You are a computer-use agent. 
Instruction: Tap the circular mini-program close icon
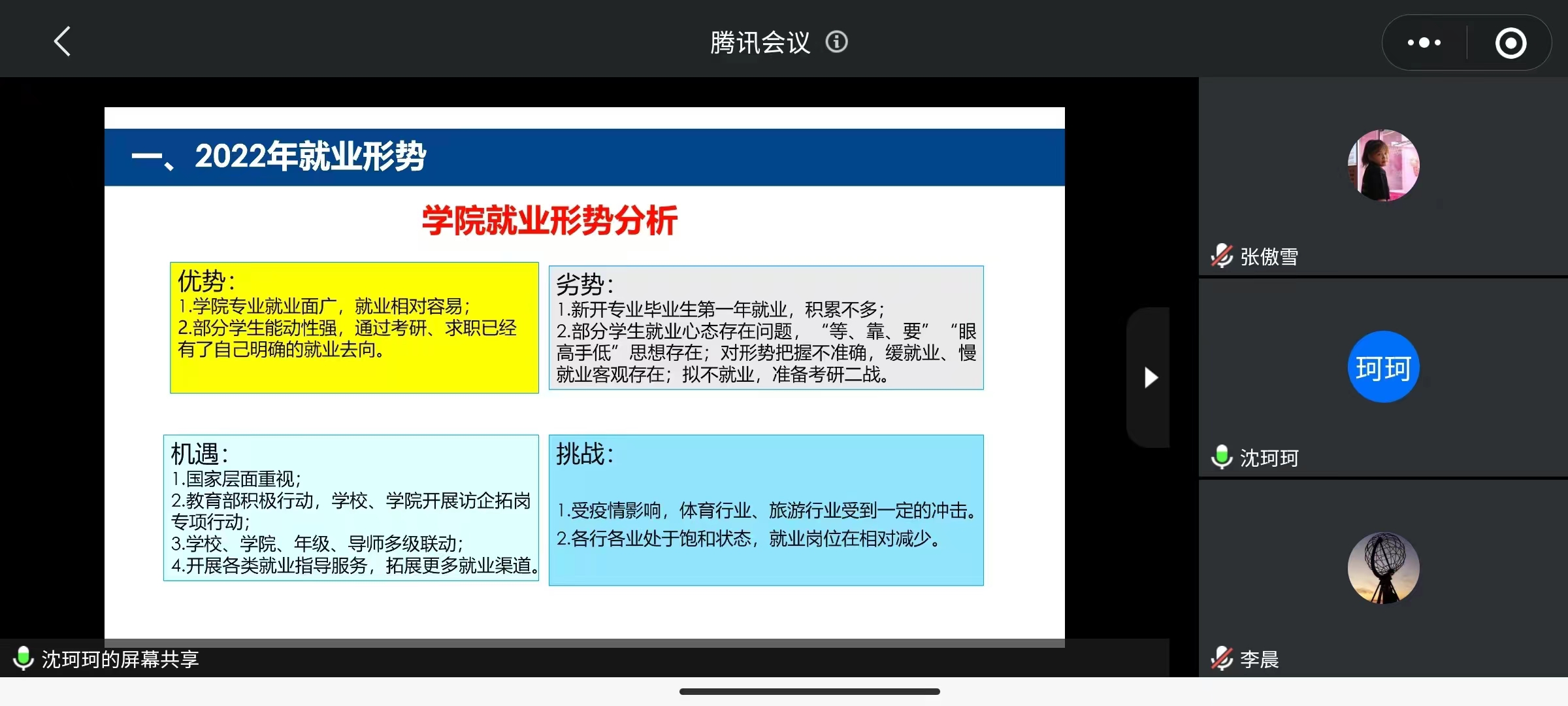coord(1511,43)
